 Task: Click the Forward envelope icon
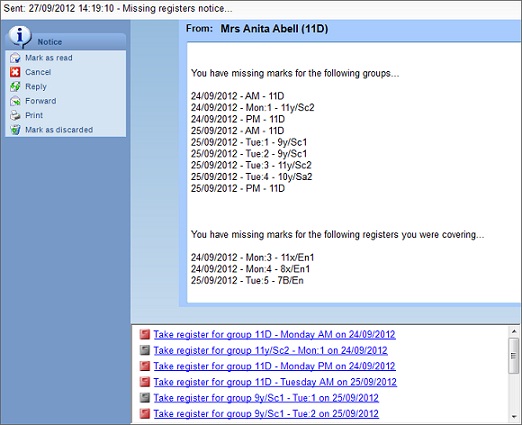15,101
